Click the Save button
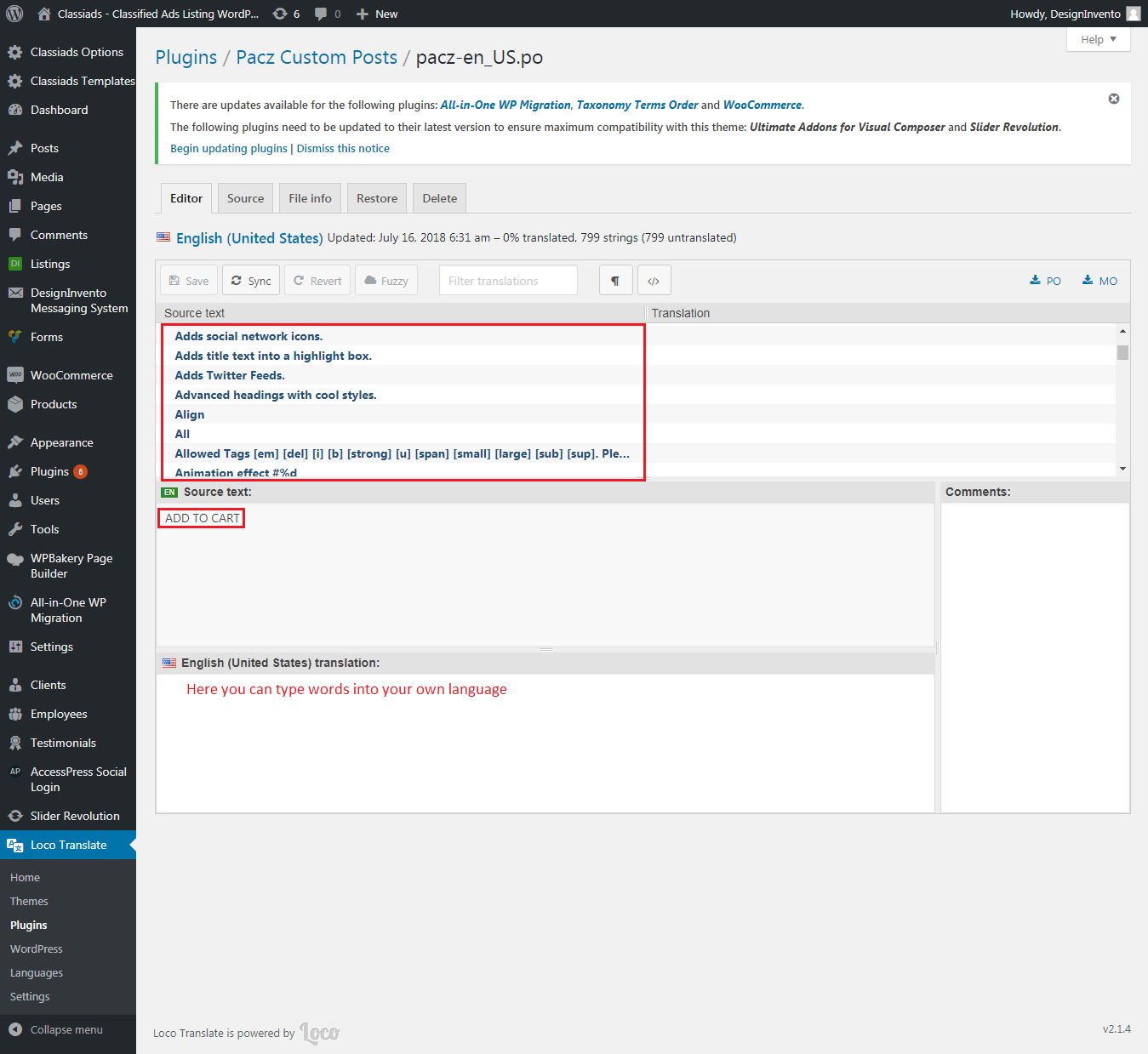 pyautogui.click(x=189, y=281)
